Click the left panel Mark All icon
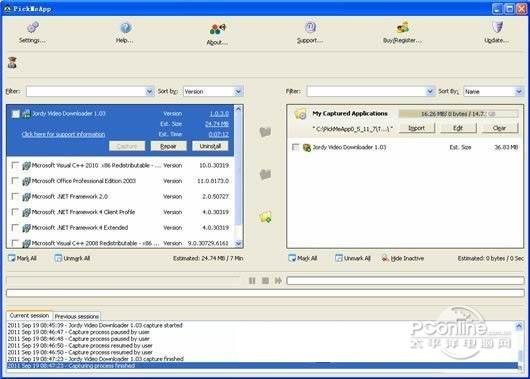The height and width of the screenshot is (379, 530). [x=12, y=258]
